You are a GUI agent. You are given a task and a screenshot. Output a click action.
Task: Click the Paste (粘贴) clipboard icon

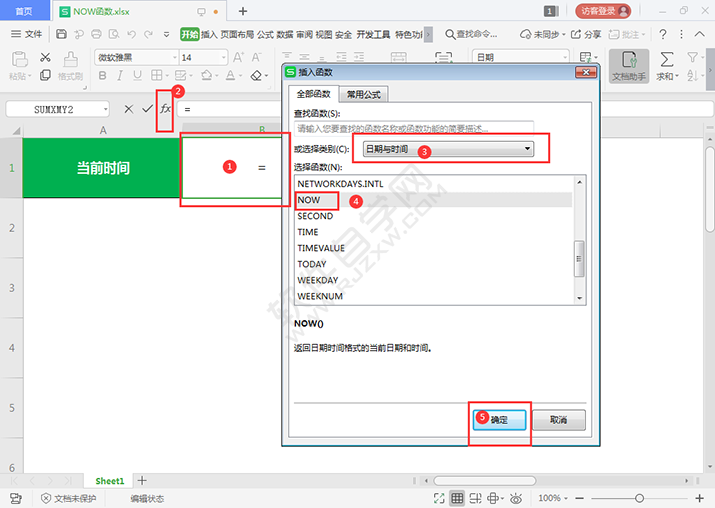pos(20,60)
